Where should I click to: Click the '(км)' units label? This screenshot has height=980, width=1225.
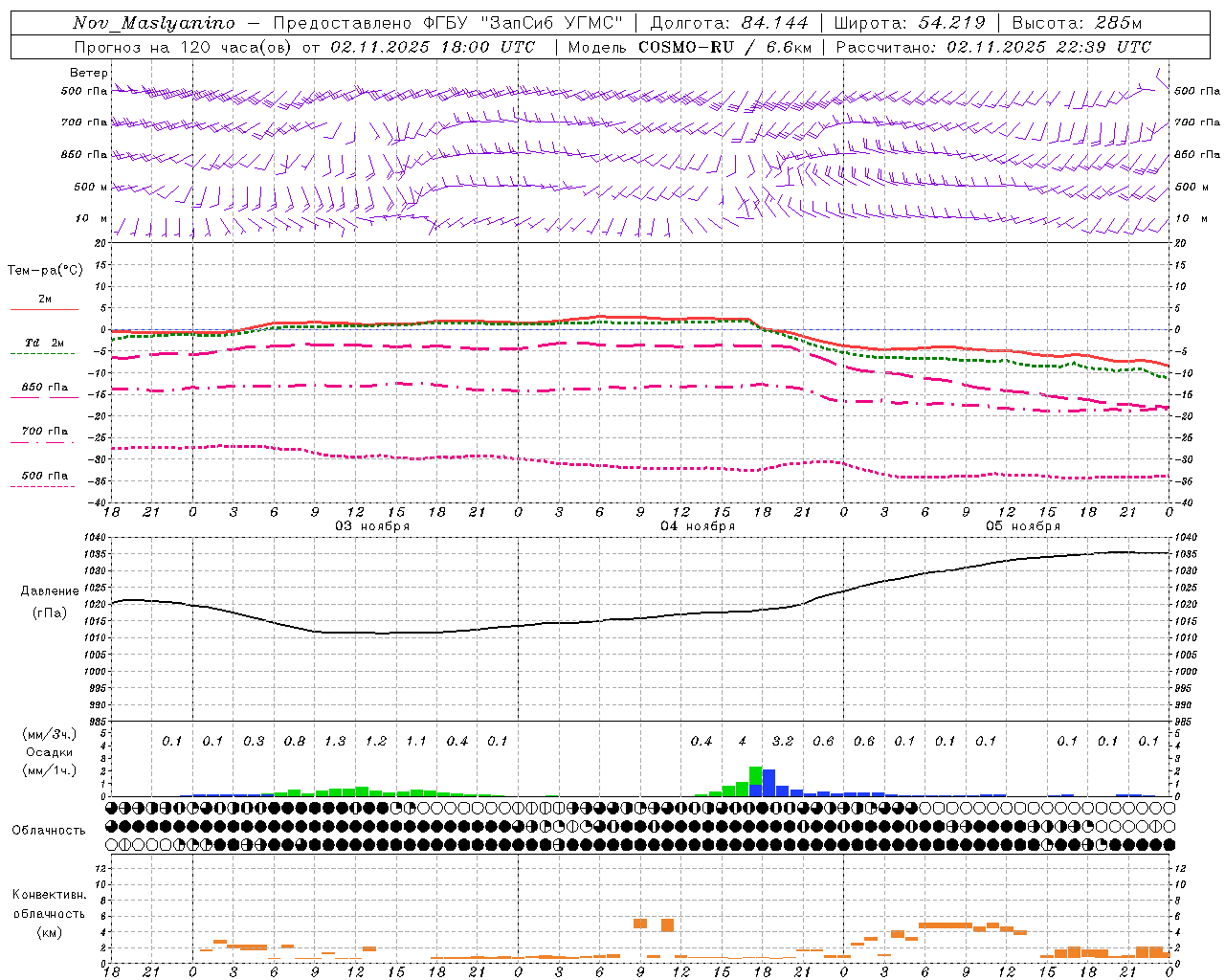coord(49,932)
